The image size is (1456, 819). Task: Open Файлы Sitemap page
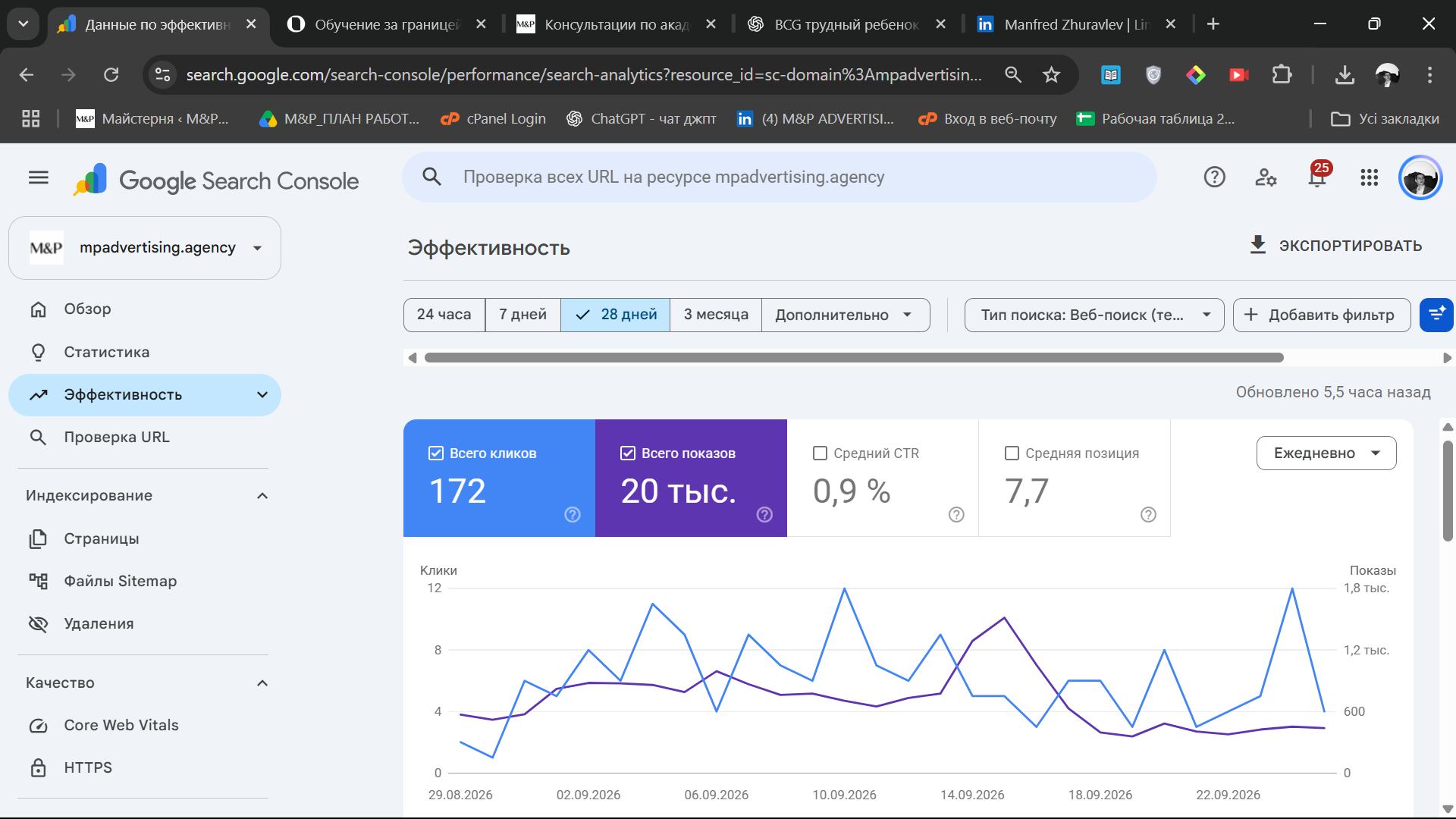(145, 581)
